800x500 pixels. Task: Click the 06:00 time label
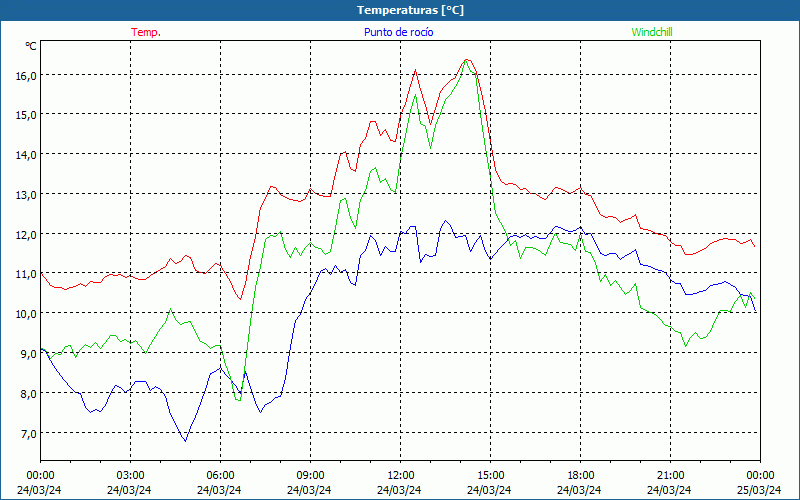click(220, 476)
